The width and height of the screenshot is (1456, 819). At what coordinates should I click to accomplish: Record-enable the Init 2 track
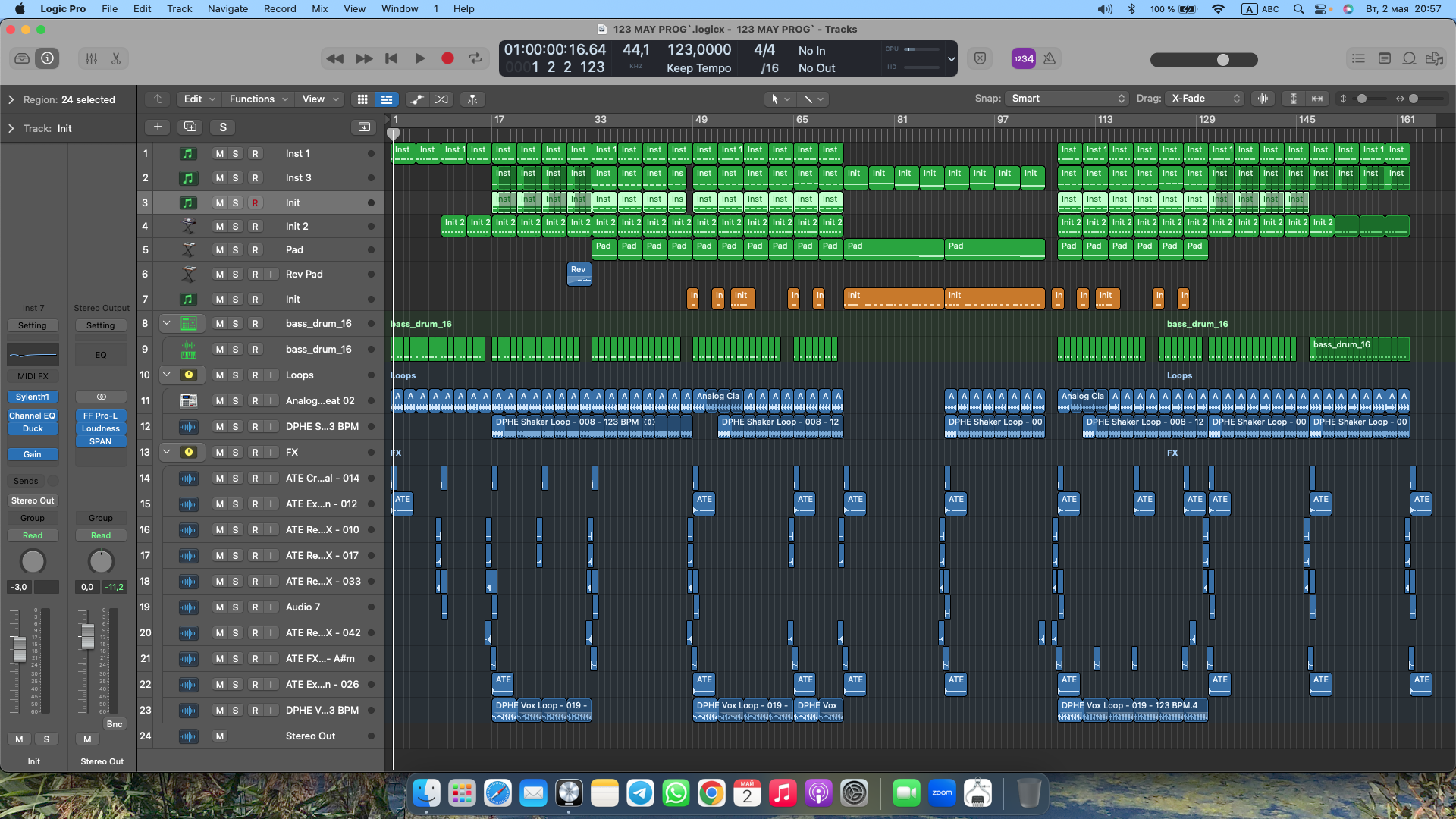click(255, 227)
